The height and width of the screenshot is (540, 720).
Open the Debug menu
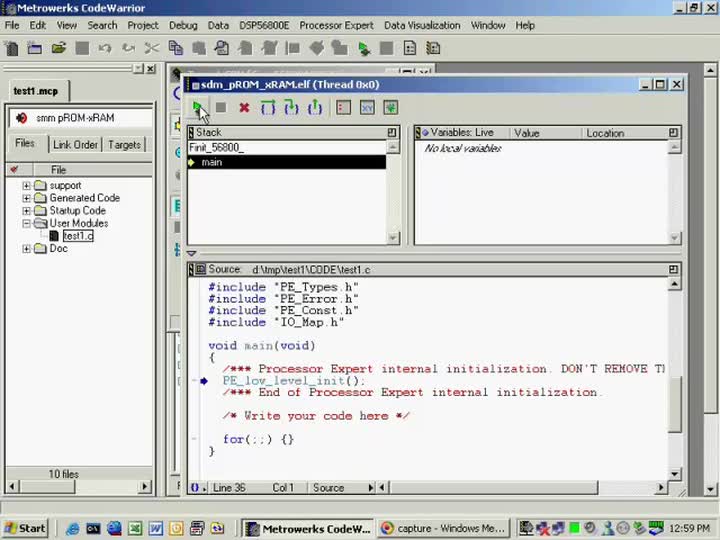pyautogui.click(x=183, y=25)
